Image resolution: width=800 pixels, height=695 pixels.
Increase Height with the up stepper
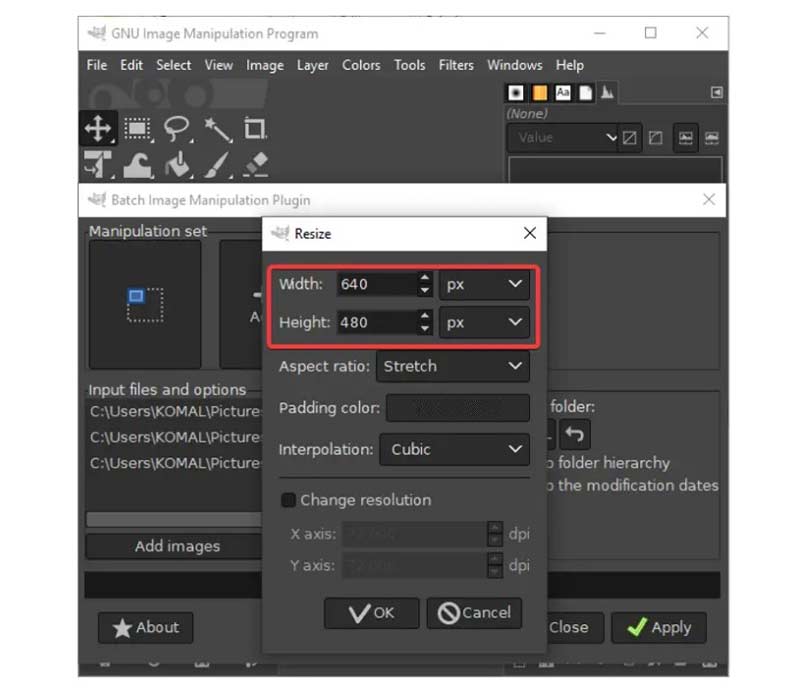[x=424, y=315]
